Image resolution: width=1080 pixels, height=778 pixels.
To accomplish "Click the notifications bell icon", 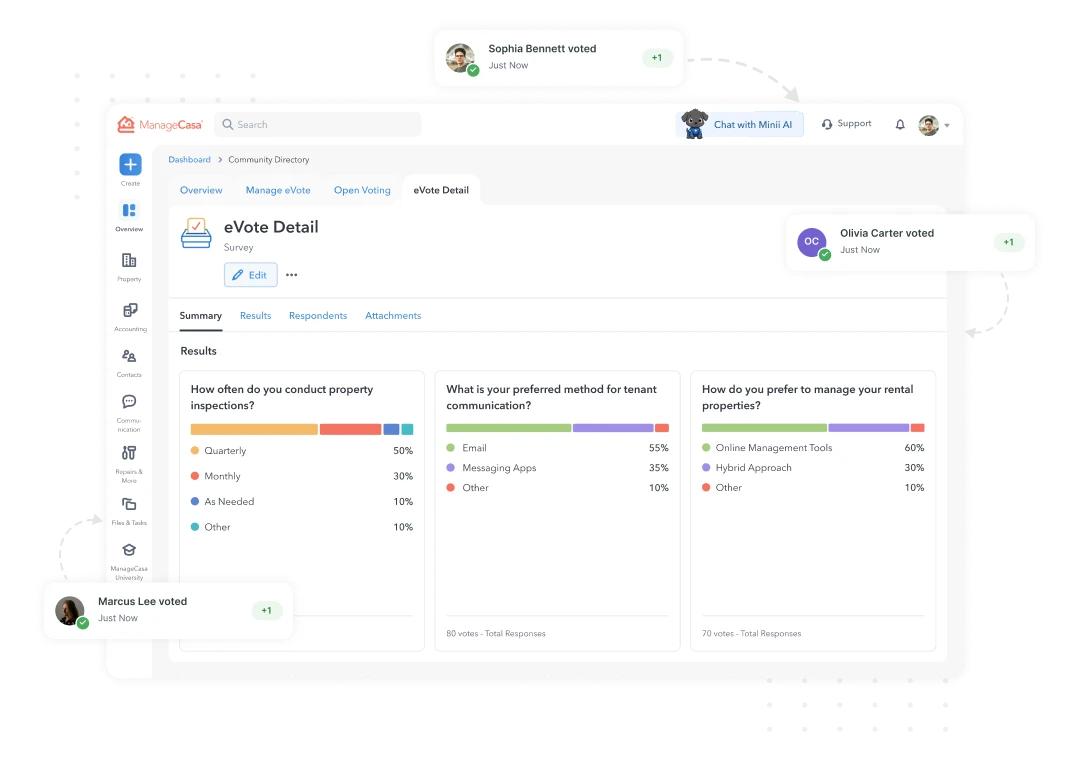I will pos(900,125).
